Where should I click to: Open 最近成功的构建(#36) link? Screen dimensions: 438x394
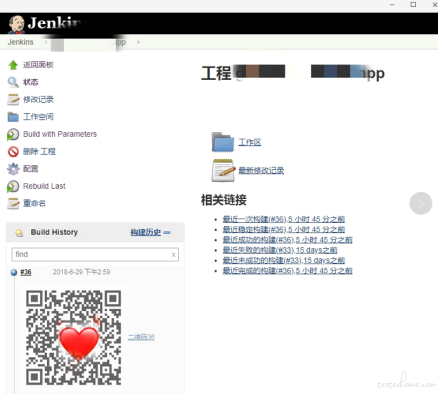click(x=288, y=240)
